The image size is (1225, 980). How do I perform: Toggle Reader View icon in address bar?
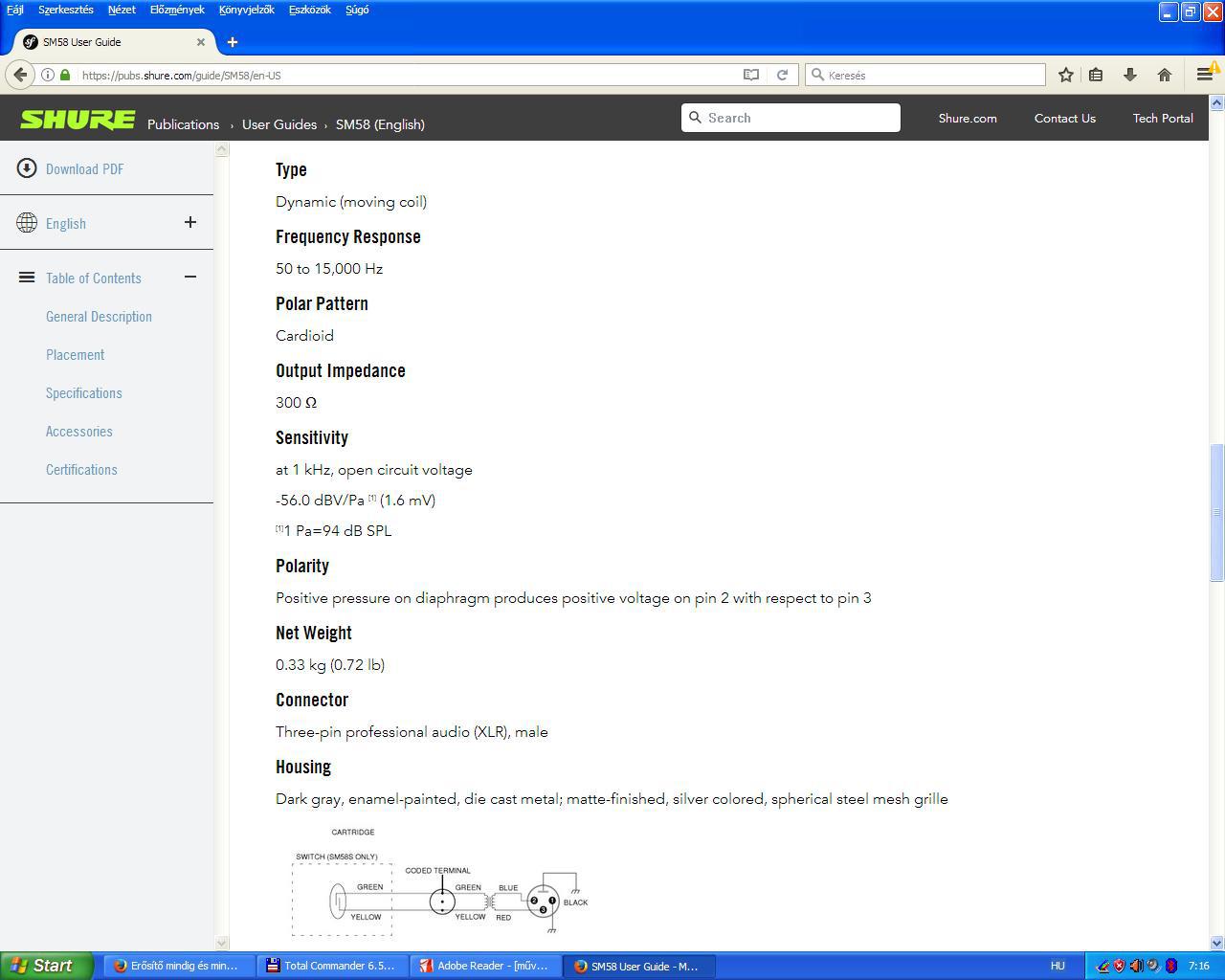[x=751, y=75]
